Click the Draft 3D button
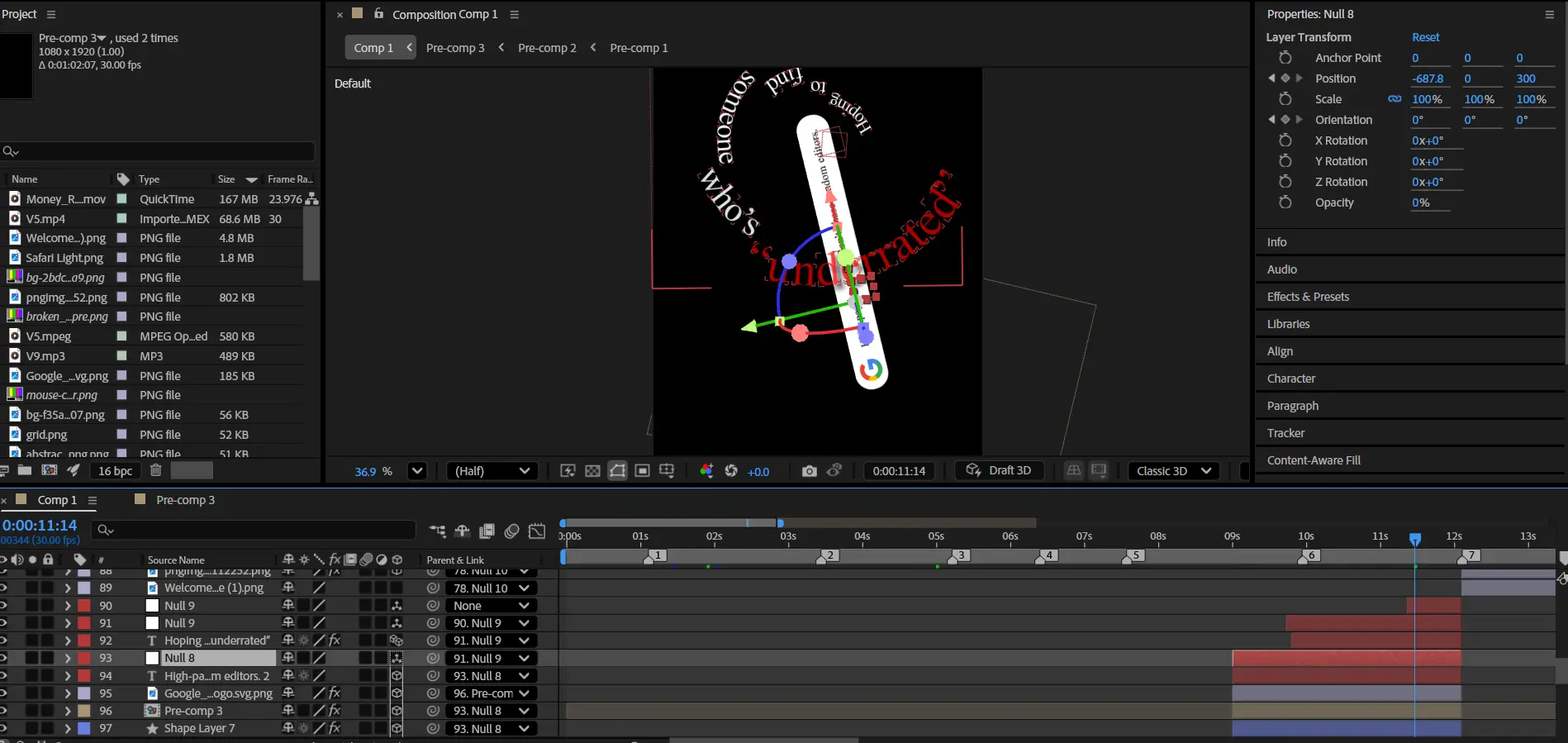This screenshot has width=1568, height=743. [x=999, y=470]
